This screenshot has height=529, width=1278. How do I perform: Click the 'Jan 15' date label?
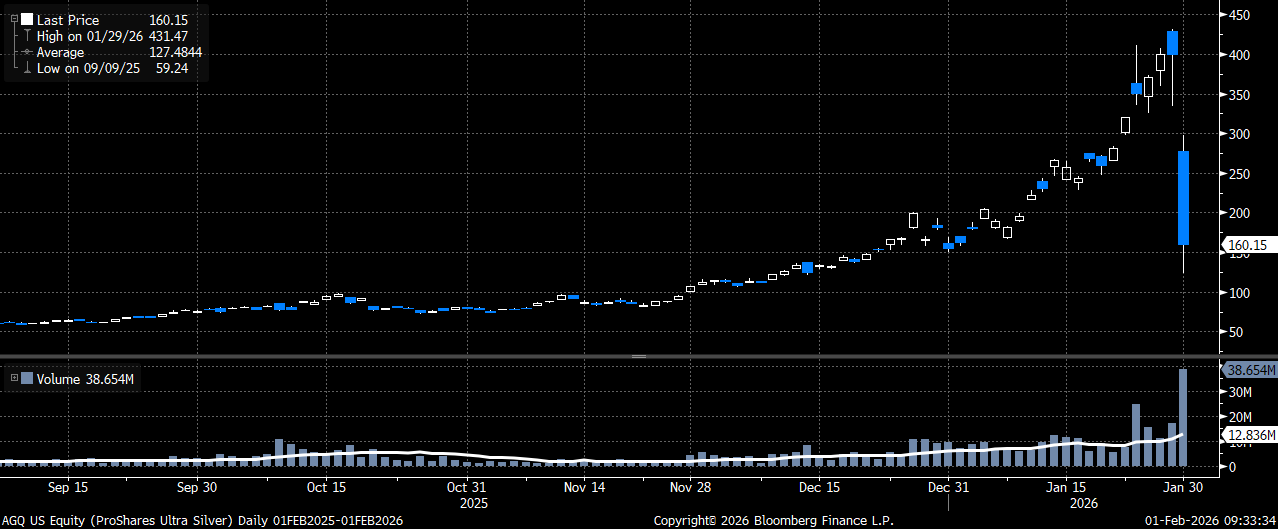coord(1067,488)
